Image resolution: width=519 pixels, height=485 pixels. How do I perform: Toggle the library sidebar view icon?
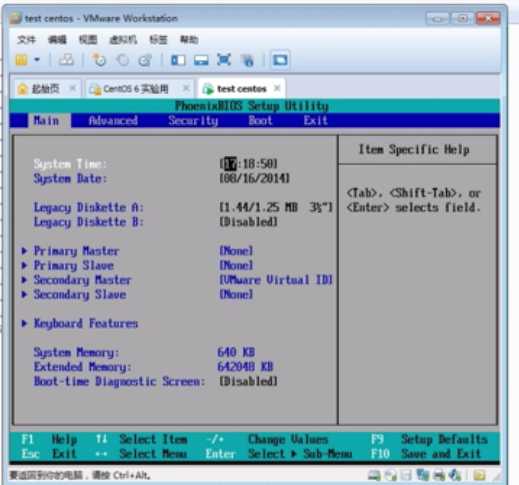coord(178,60)
